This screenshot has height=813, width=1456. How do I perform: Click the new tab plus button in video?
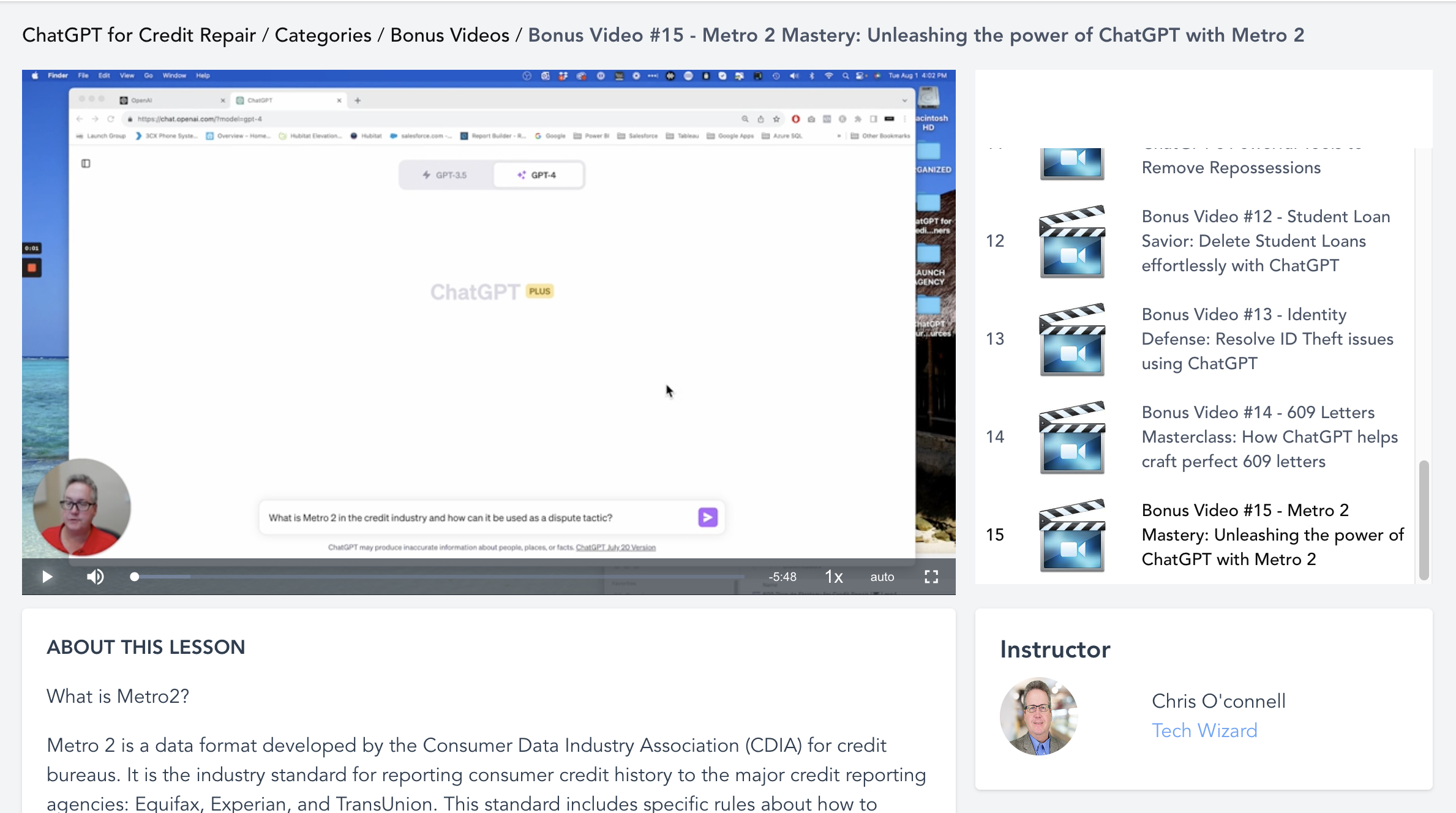[358, 100]
